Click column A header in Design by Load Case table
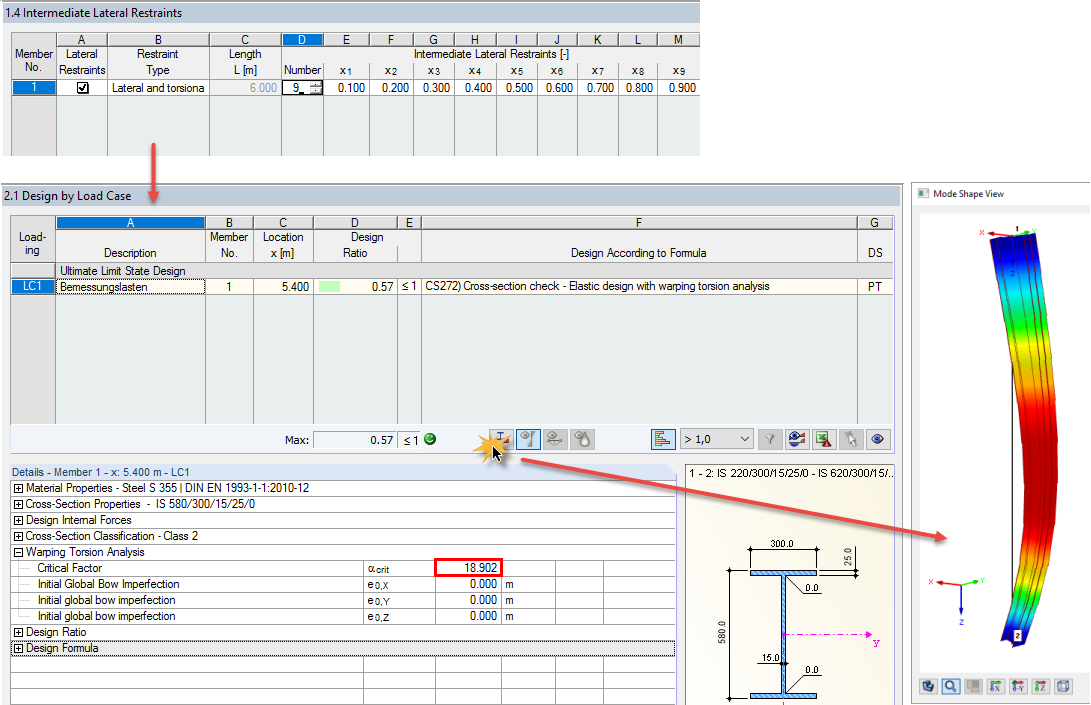Image resolution: width=1091 pixels, height=705 pixels. coord(130,223)
